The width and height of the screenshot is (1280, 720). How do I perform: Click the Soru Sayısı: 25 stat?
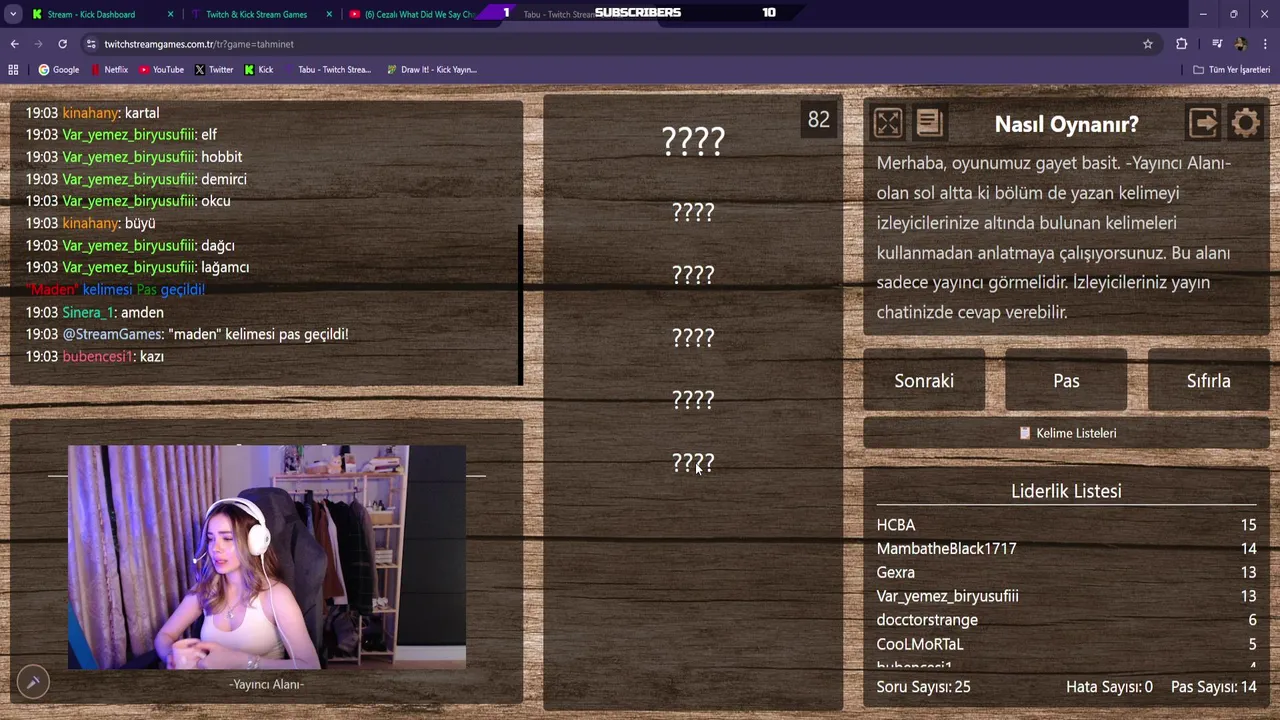tap(923, 687)
